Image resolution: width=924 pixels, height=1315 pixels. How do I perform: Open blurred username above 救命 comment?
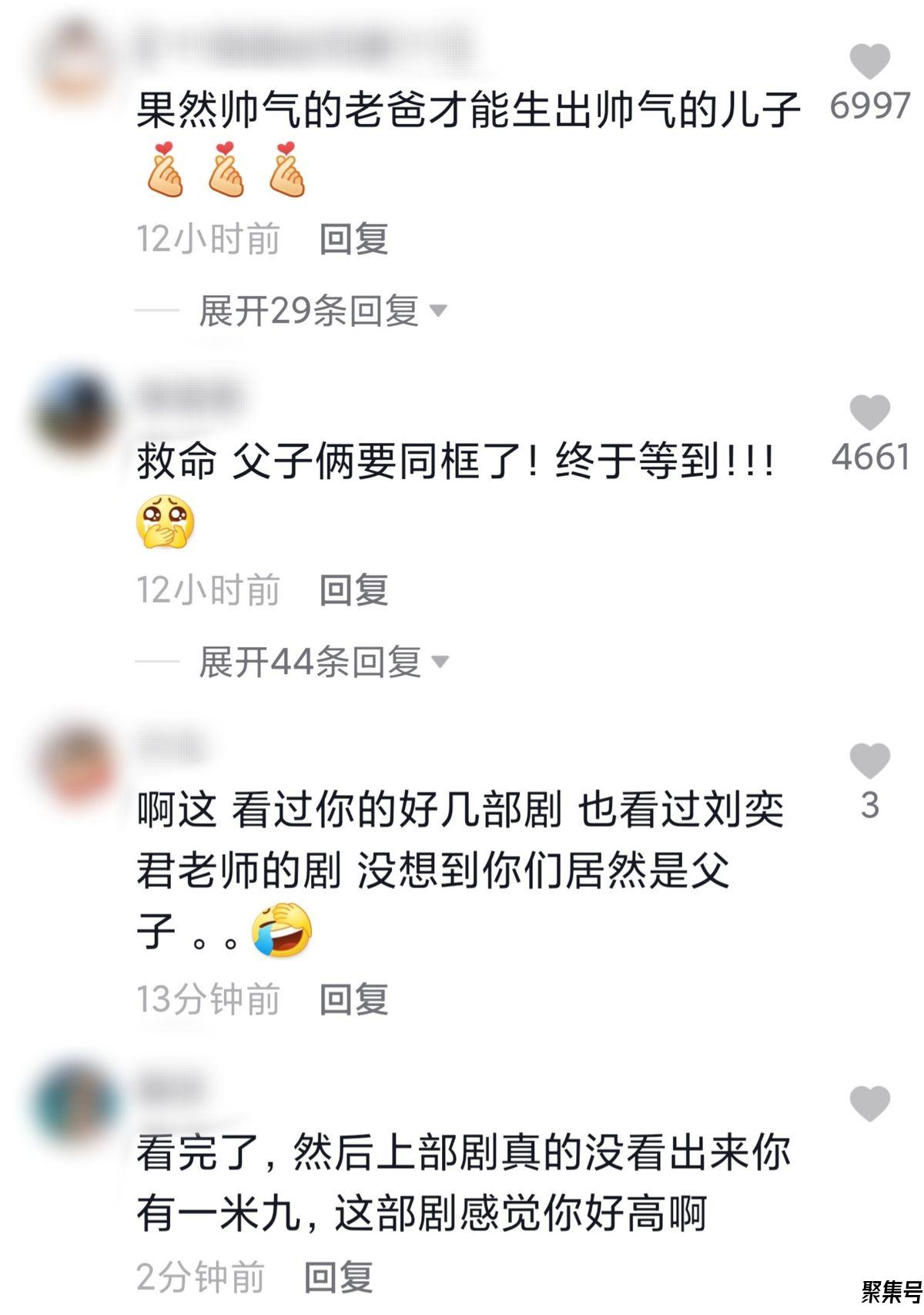coord(189,398)
